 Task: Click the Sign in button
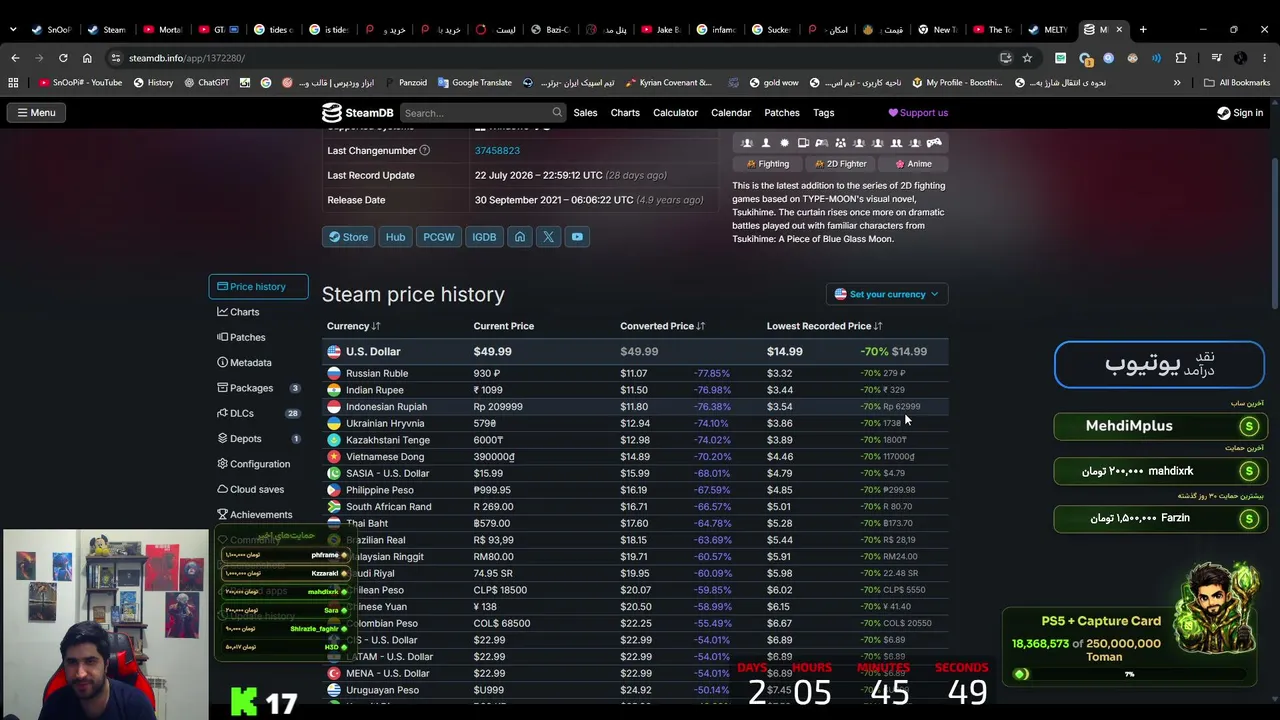tap(1240, 113)
